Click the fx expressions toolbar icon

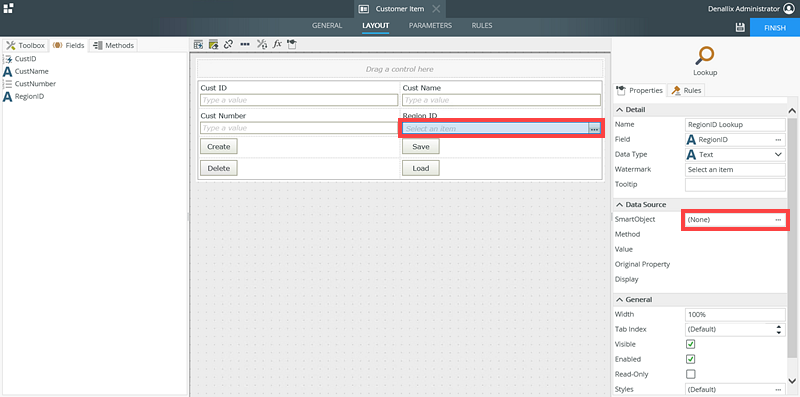pos(277,44)
